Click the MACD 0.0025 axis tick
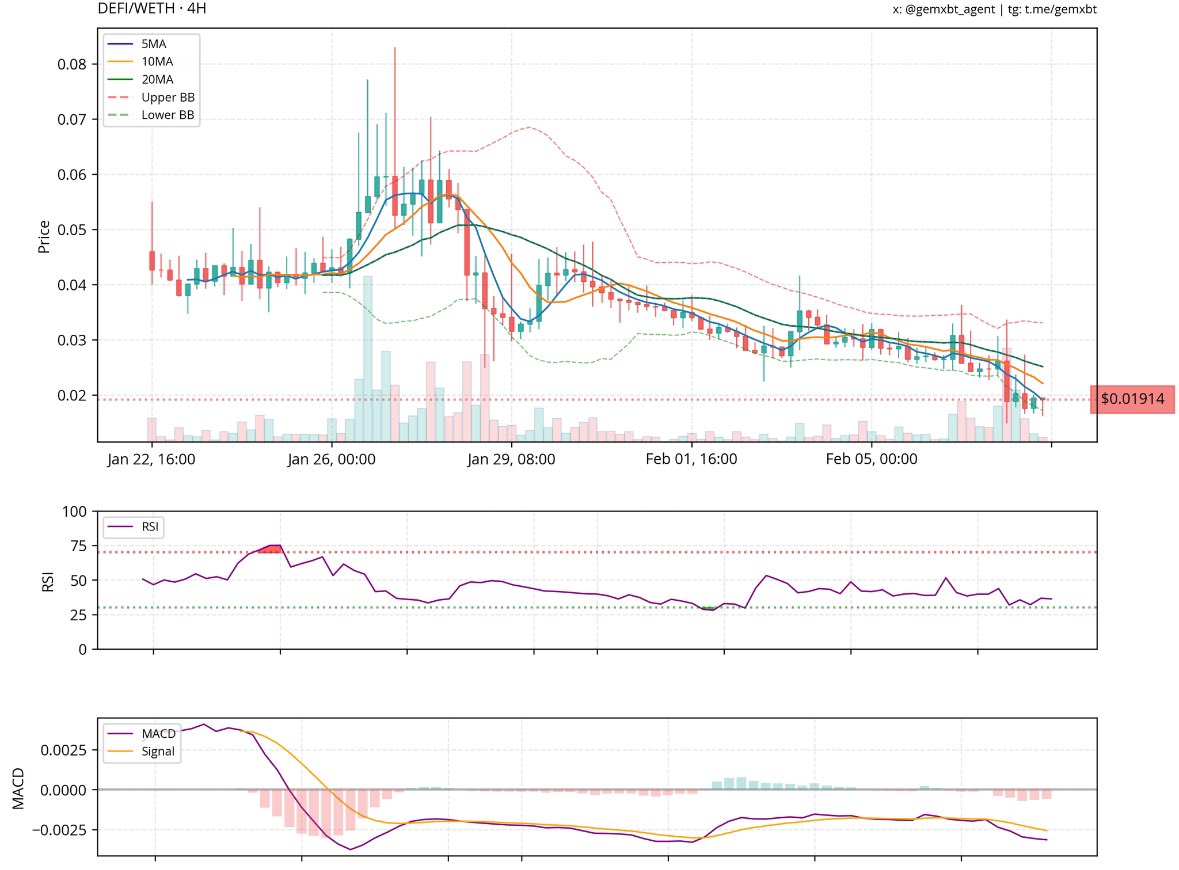The height and width of the screenshot is (870, 1179). (x=64, y=750)
